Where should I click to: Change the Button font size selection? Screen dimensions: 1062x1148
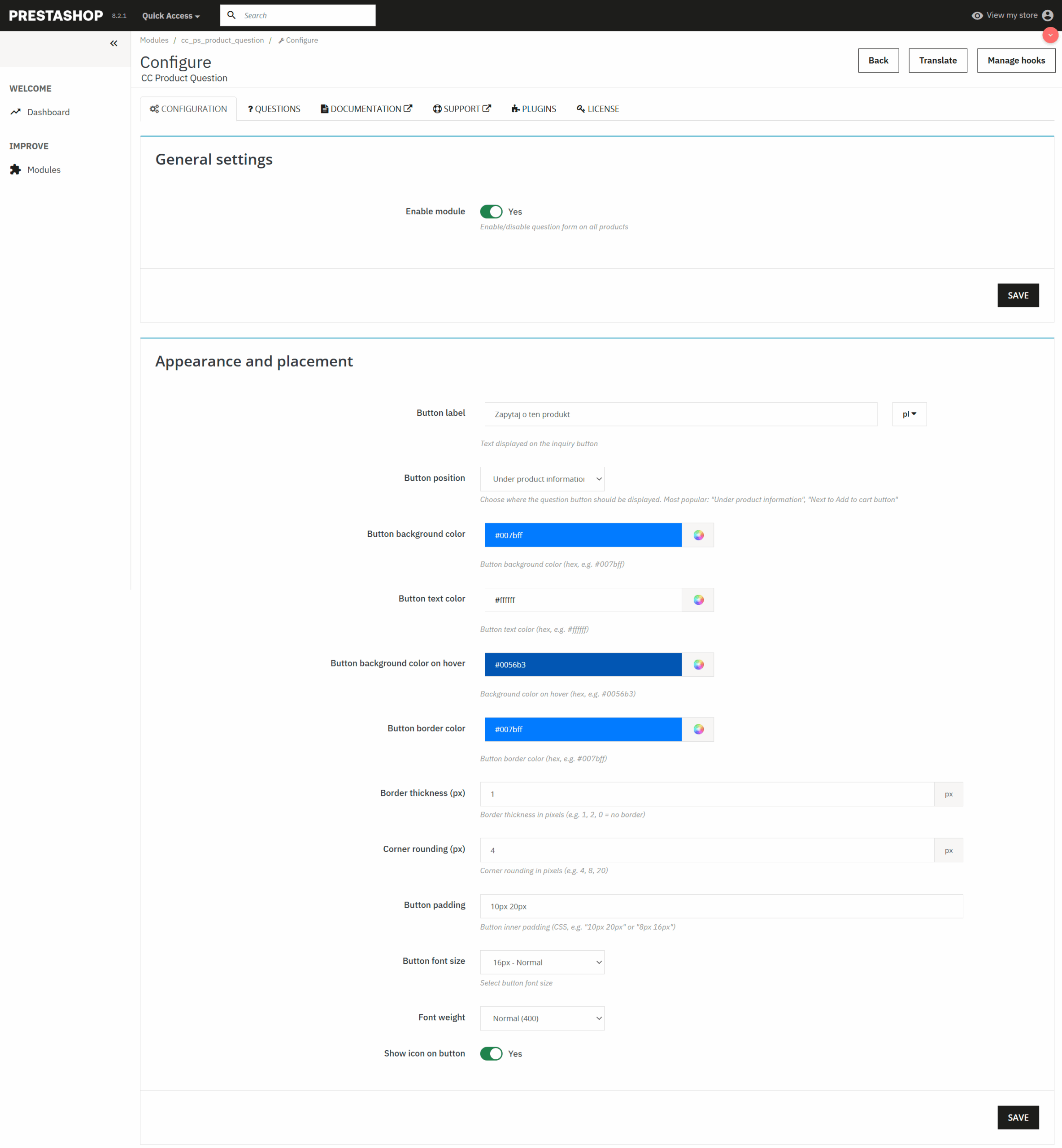541,962
